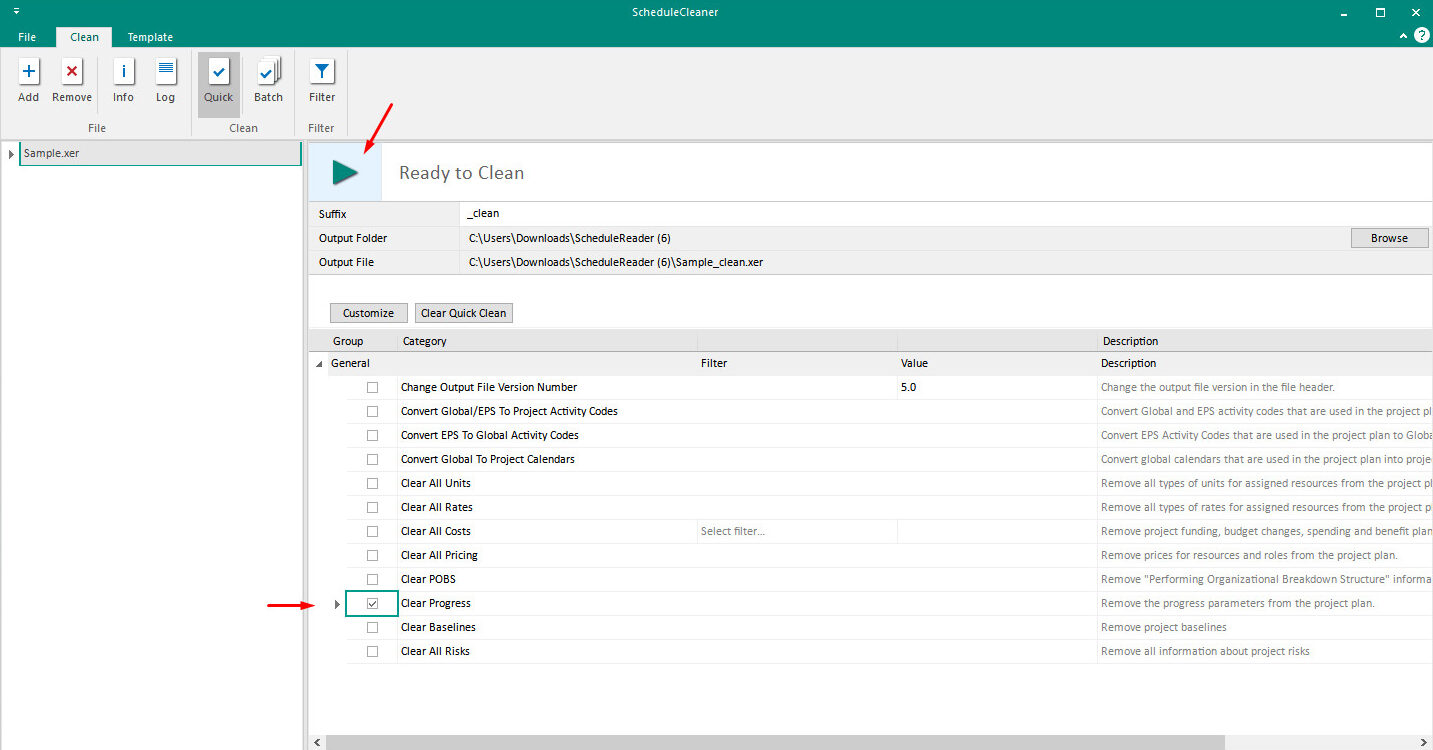Check Convert Global To Project Calendars
The image size is (1433, 750).
click(372, 459)
